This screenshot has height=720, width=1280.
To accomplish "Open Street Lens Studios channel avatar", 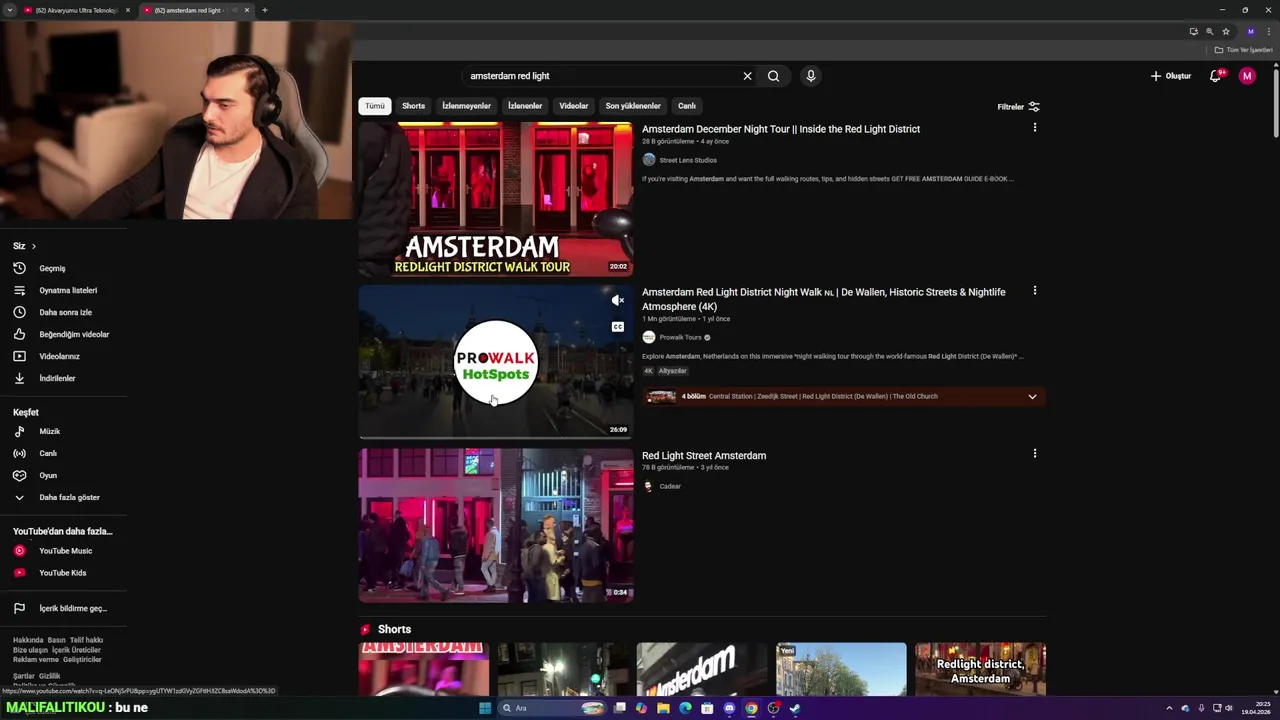I will tap(649, 160).
